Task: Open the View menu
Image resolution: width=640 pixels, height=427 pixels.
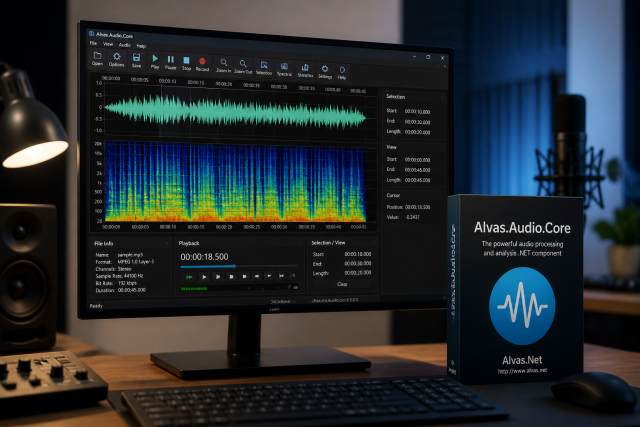Action: point(108,44)
